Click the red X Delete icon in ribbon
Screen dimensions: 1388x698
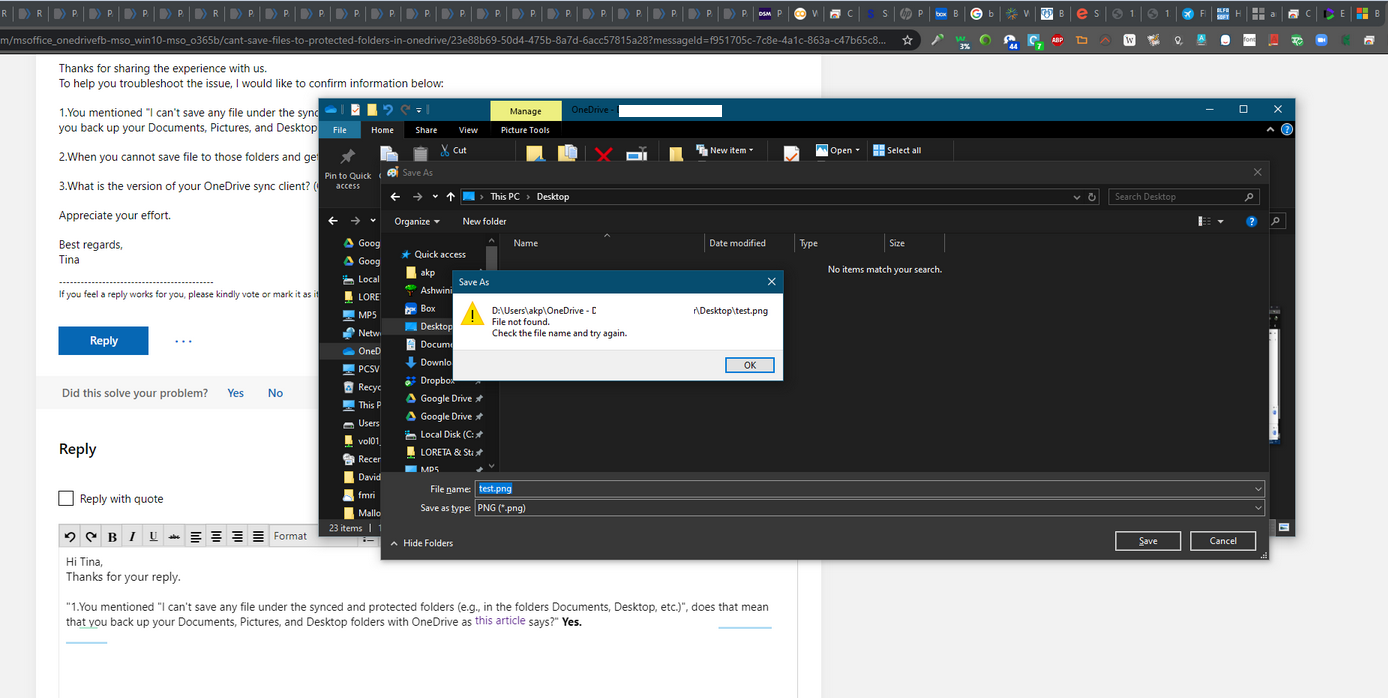603,154
